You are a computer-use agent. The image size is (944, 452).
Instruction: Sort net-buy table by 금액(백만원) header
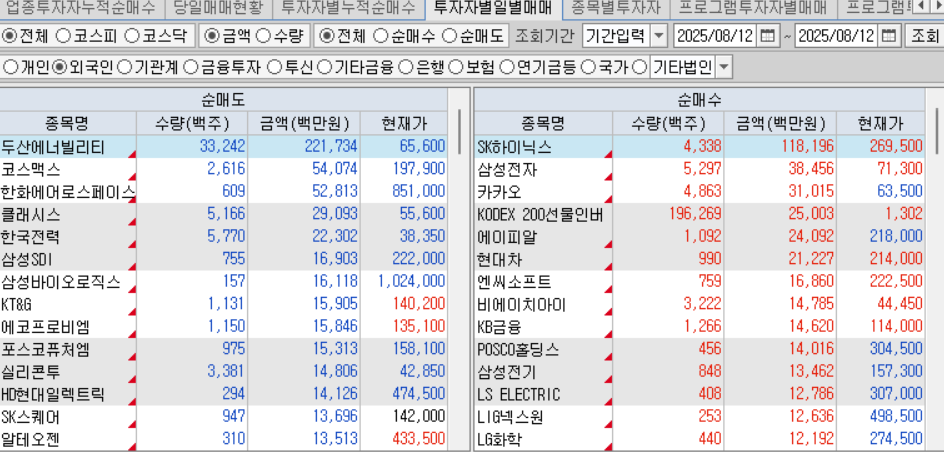pos(780,123)
